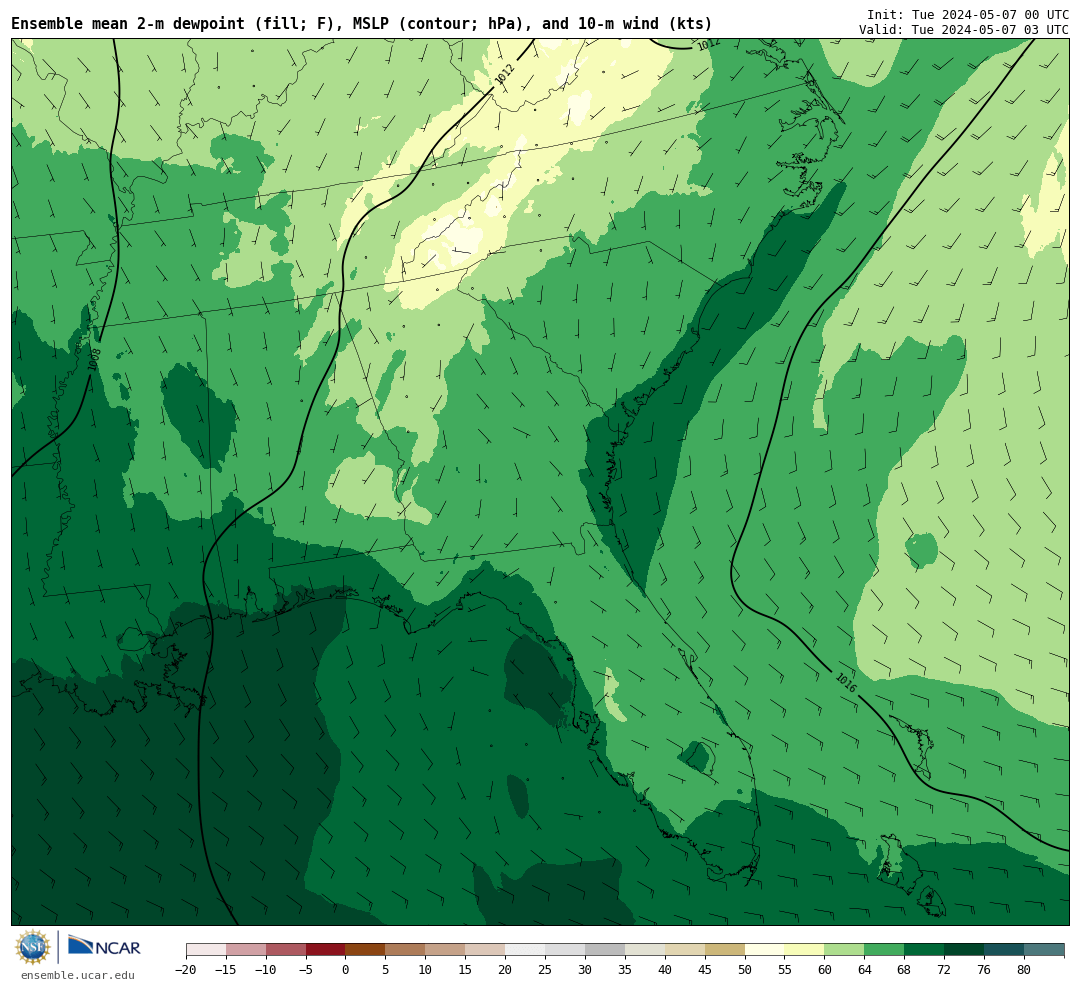Image resolution: width=1080 pixels, height=988 pixels.
Task: Click the colorbar tick label 50
Action: click(x=745, y=969)
